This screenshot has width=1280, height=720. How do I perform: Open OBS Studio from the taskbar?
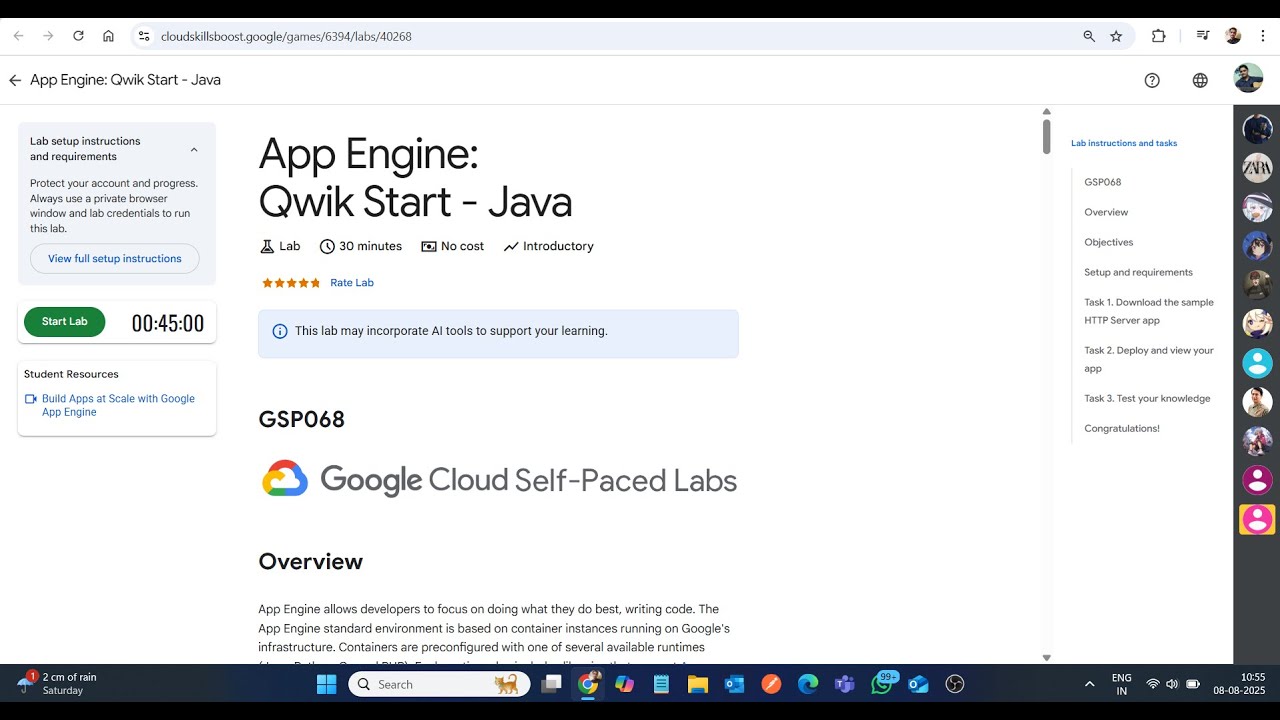[x=955, y=684]
